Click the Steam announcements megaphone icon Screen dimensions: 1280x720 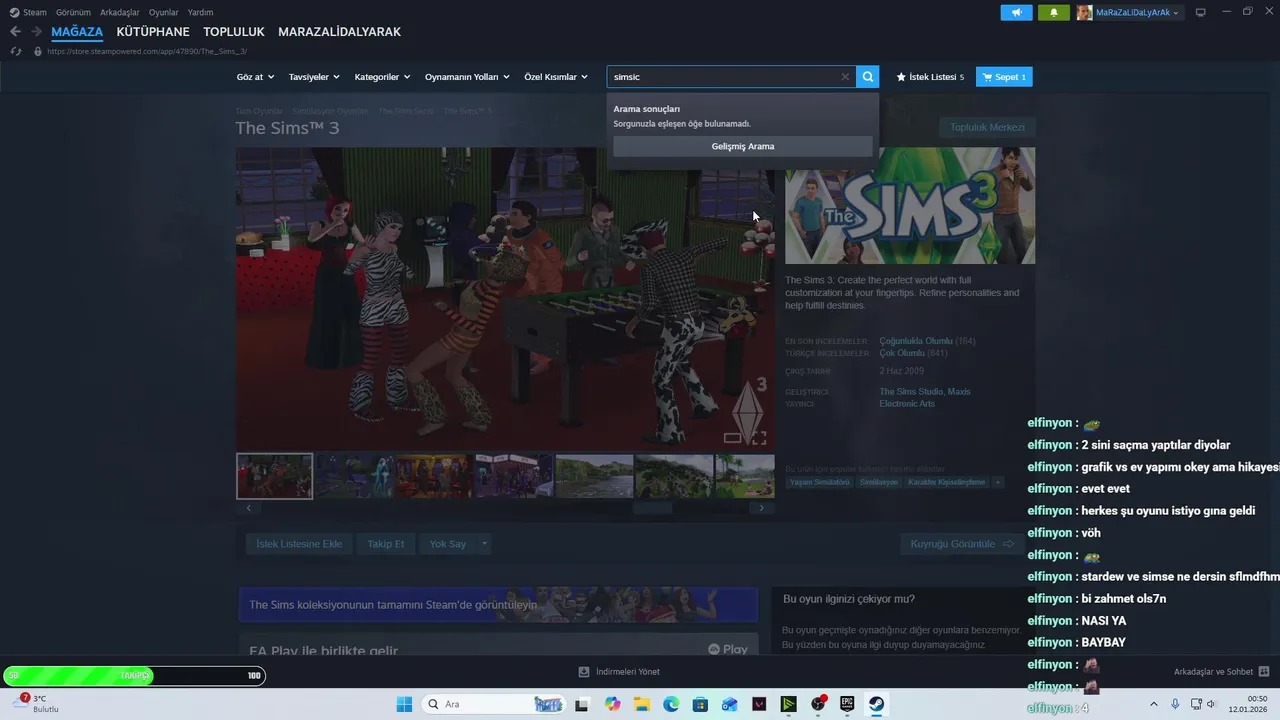1016,13
